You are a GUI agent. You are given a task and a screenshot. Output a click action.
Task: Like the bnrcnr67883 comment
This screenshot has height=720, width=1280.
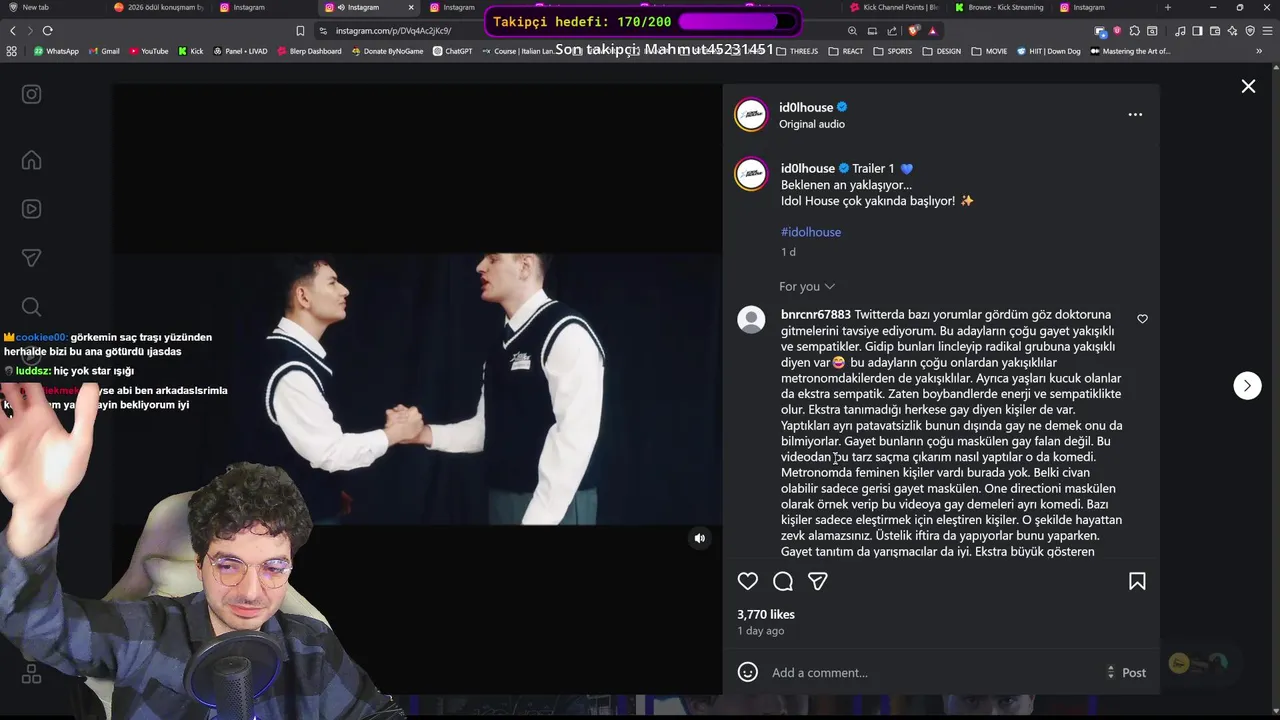point(1142,319)
